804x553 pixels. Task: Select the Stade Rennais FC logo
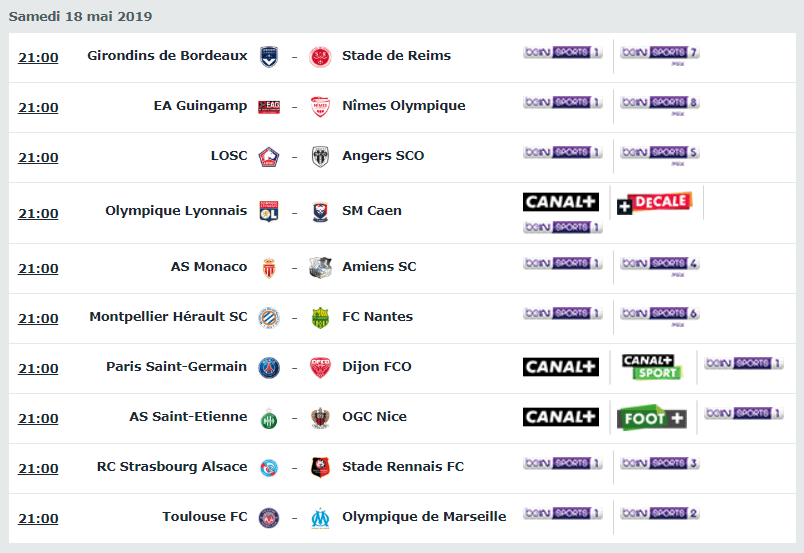coord(320,467)
